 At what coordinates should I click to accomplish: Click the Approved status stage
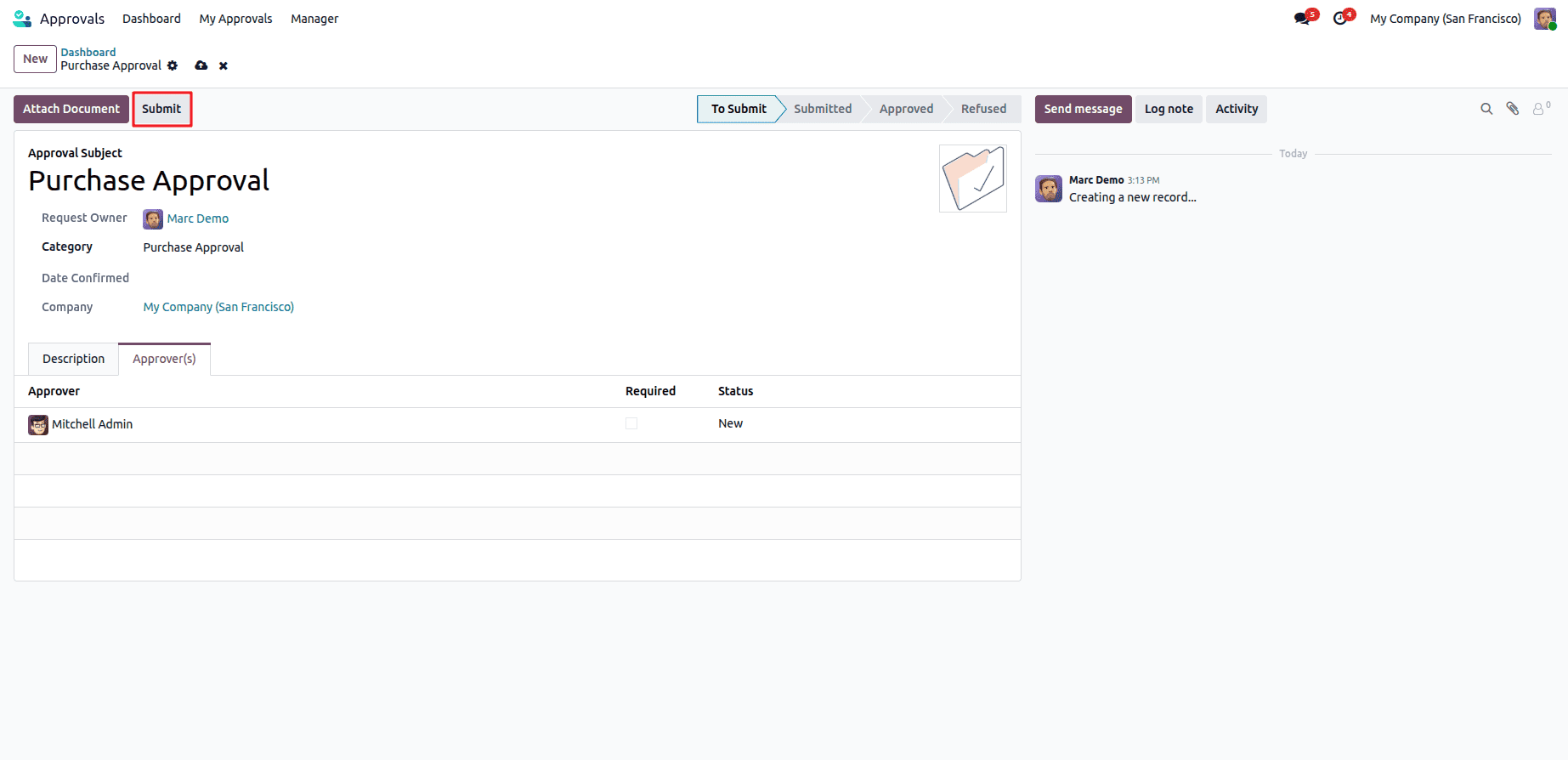click(906, 109)
